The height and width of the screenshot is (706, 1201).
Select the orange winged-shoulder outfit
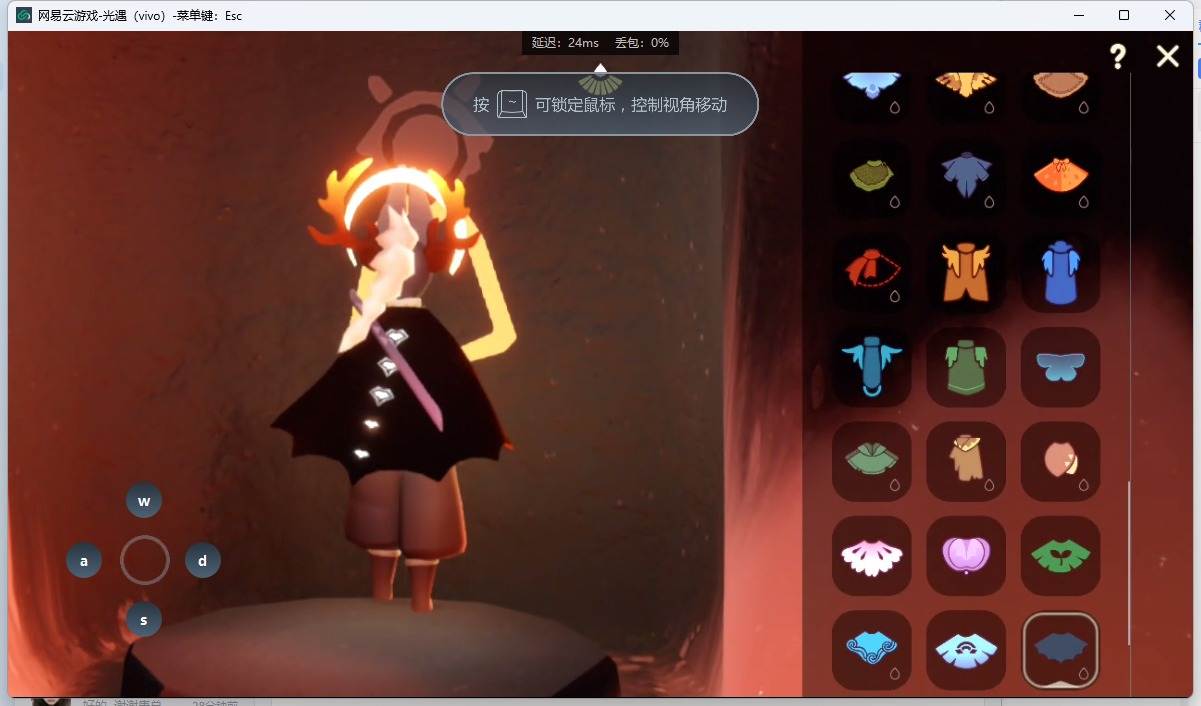(x=966, y=272)
